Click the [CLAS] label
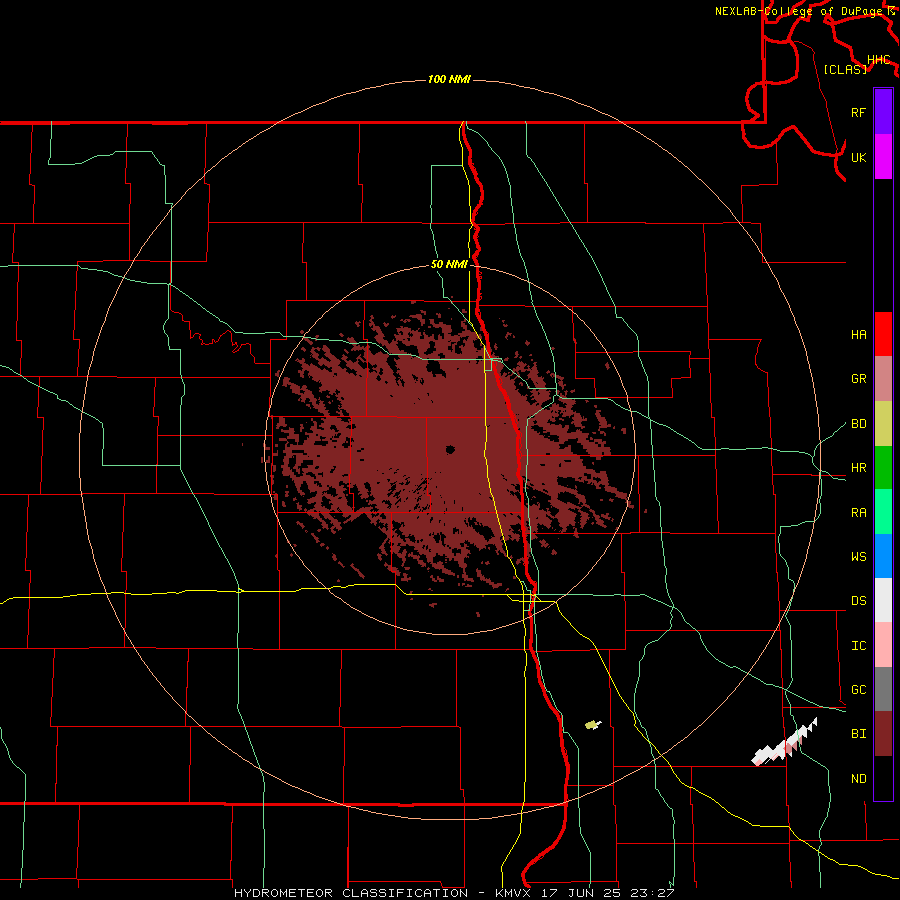The image size is (900, 900). [845, 69]
